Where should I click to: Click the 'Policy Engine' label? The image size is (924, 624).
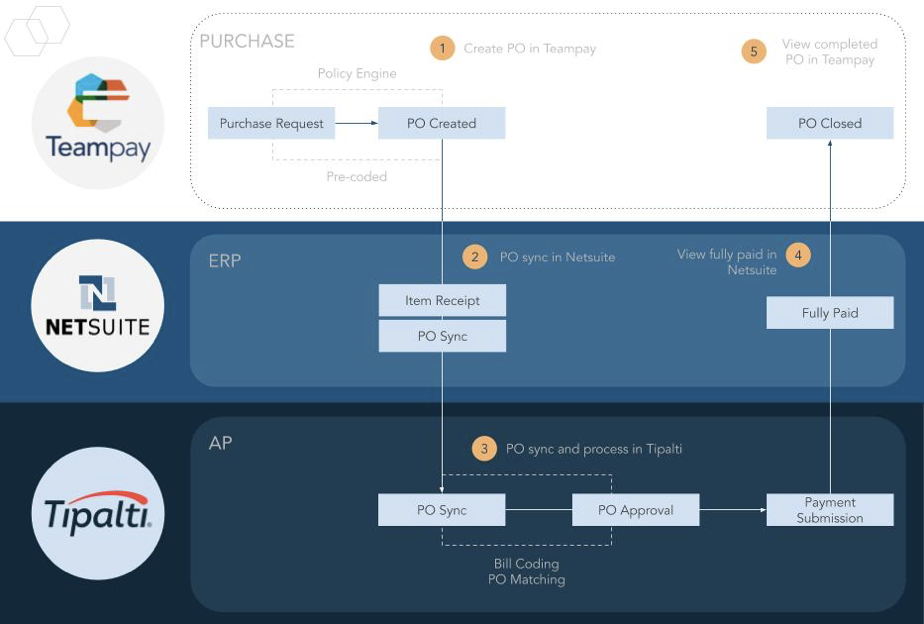point(357,74)
